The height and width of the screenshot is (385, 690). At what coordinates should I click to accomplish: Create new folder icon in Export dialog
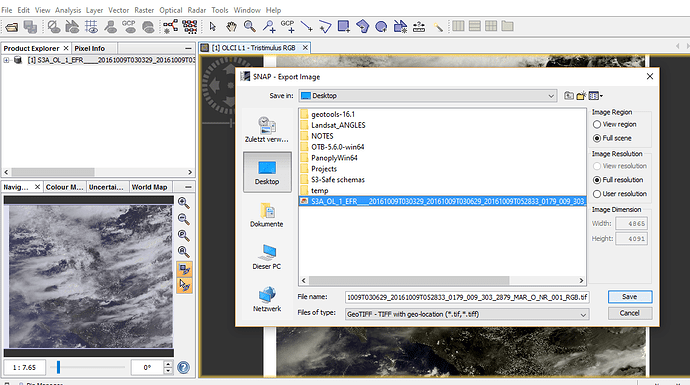point(581,95)
